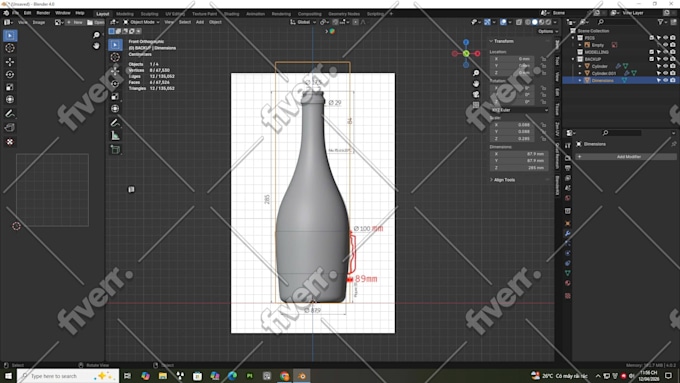Toggle X-ray display in viewport header

coord(519,22)
